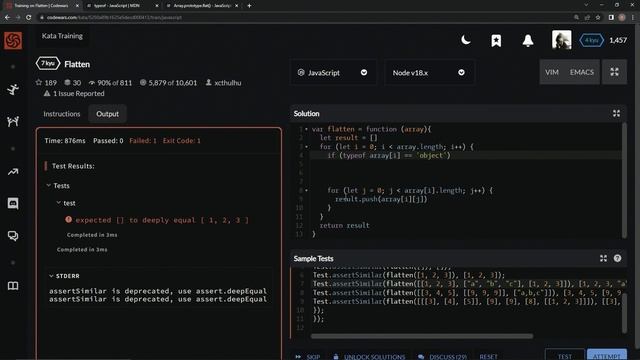The height and width of the screenshot is (360, 640).
Task: Open a new browser tab
Action: (249, 6)
